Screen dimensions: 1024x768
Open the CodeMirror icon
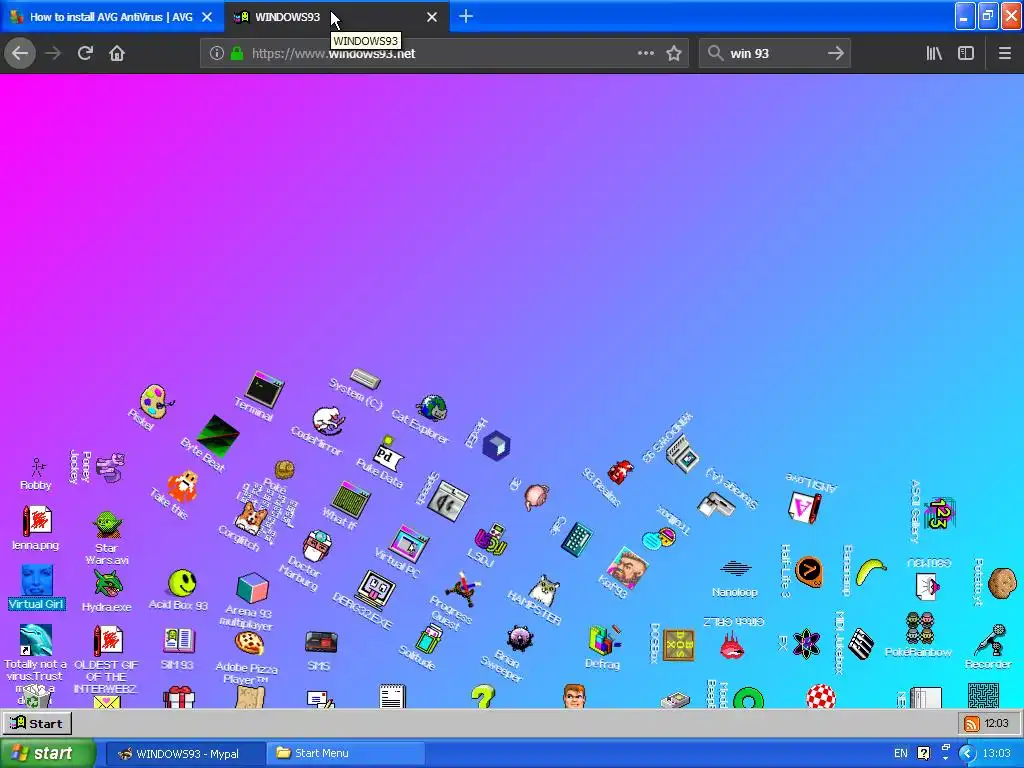click(x=327, y=421)
